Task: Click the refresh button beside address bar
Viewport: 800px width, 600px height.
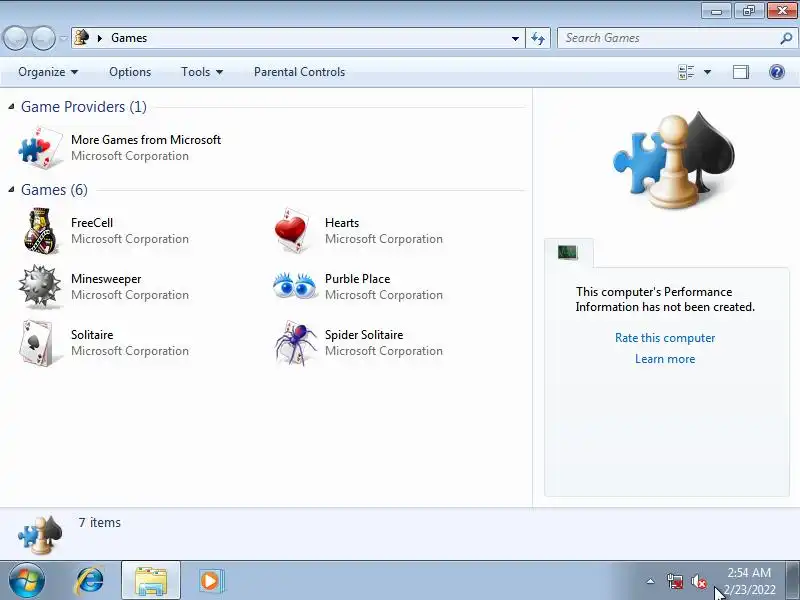Action: point(538,38)
